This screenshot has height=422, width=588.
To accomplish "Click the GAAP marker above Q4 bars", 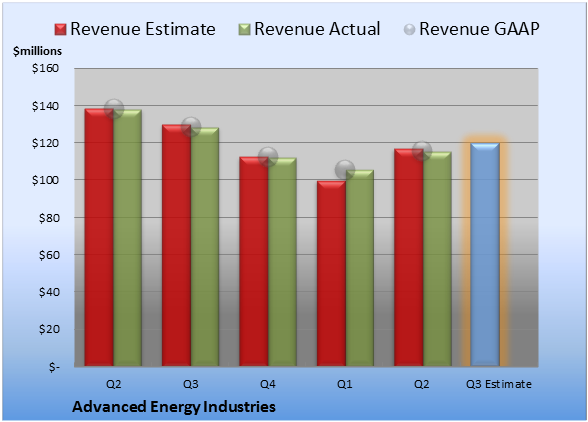I will coord(268,157).
